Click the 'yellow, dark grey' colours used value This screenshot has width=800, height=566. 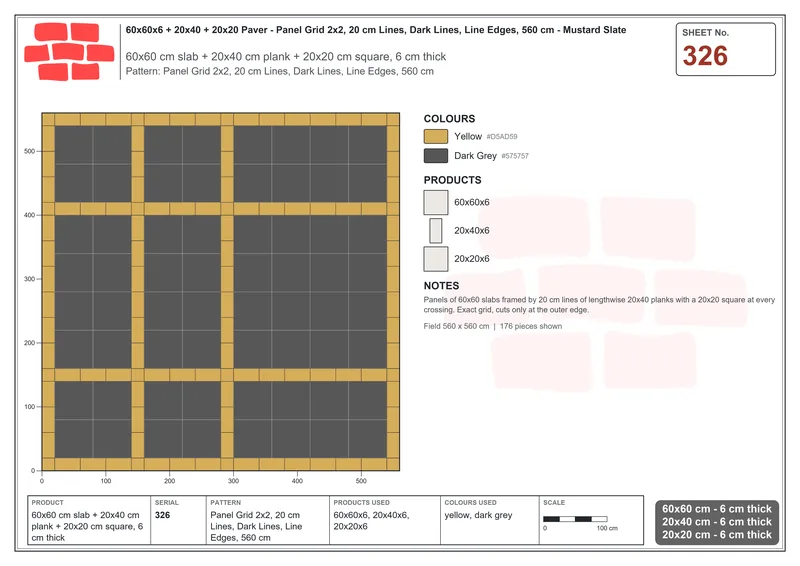[478, 515]
